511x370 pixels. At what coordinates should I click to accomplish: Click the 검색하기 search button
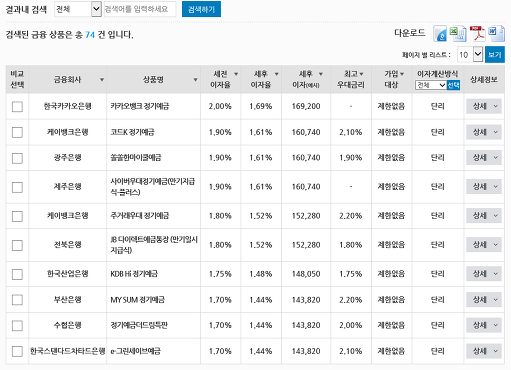(x=201, y=9)
